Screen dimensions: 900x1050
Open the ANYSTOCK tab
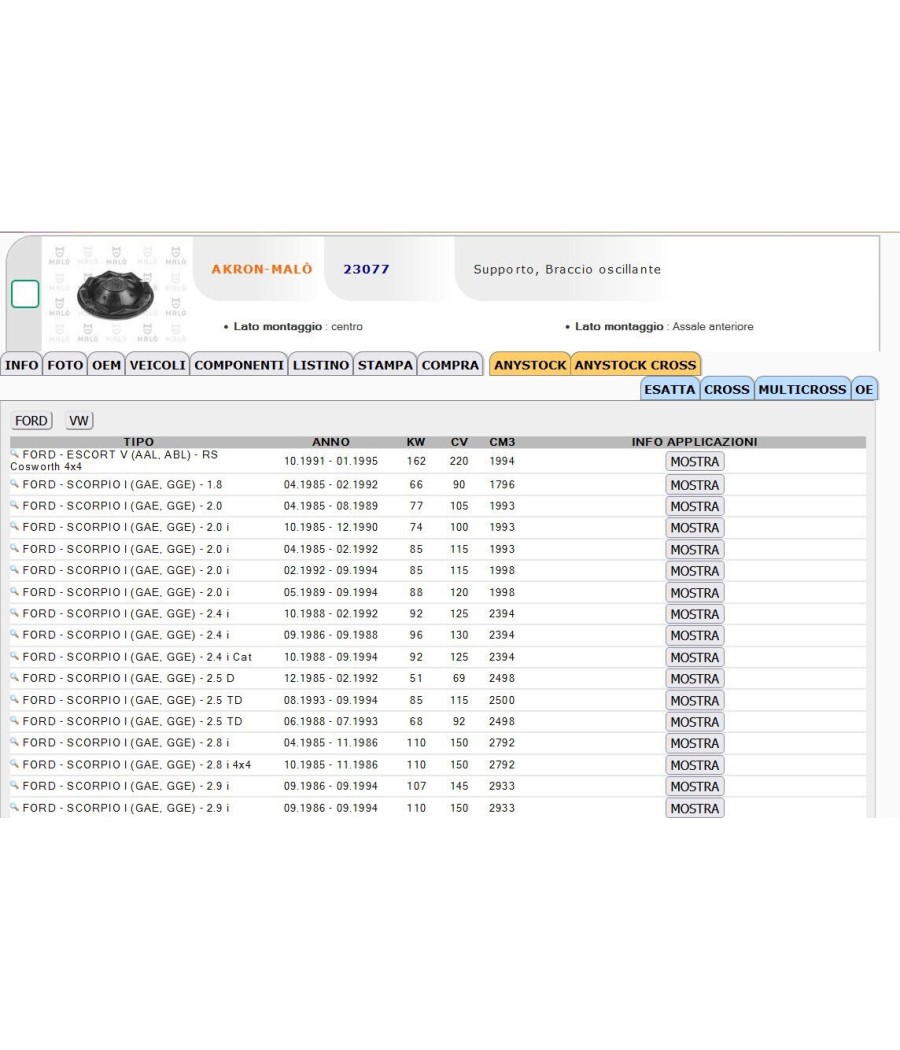(530, 365)
